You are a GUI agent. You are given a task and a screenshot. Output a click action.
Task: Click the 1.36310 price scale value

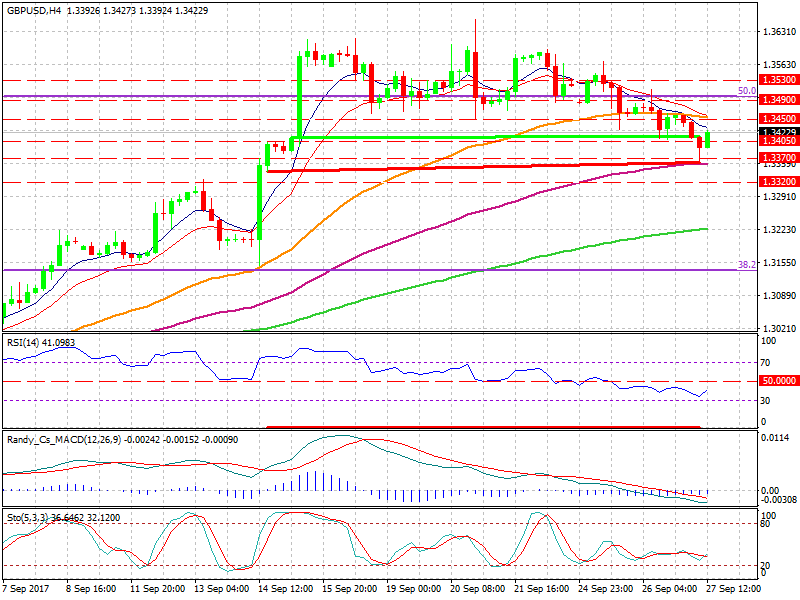[778, 32]
